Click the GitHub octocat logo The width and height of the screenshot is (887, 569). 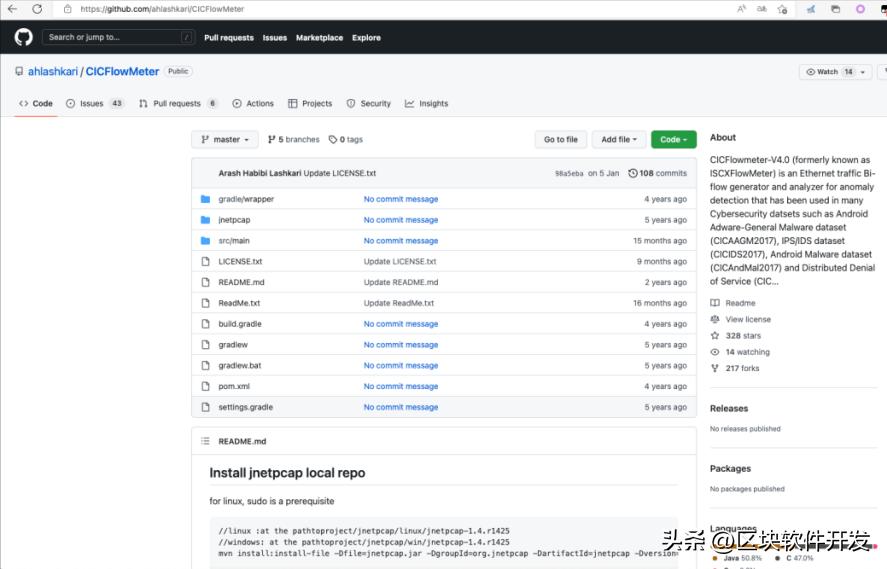click(x=23, y=37)
